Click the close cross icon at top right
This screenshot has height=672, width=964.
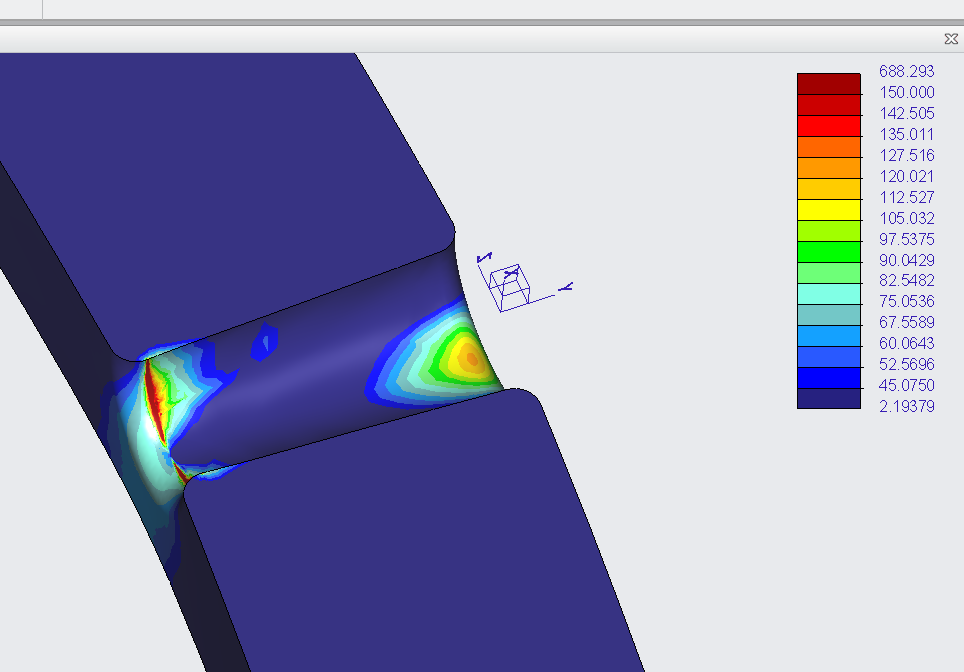pos(951,39)
